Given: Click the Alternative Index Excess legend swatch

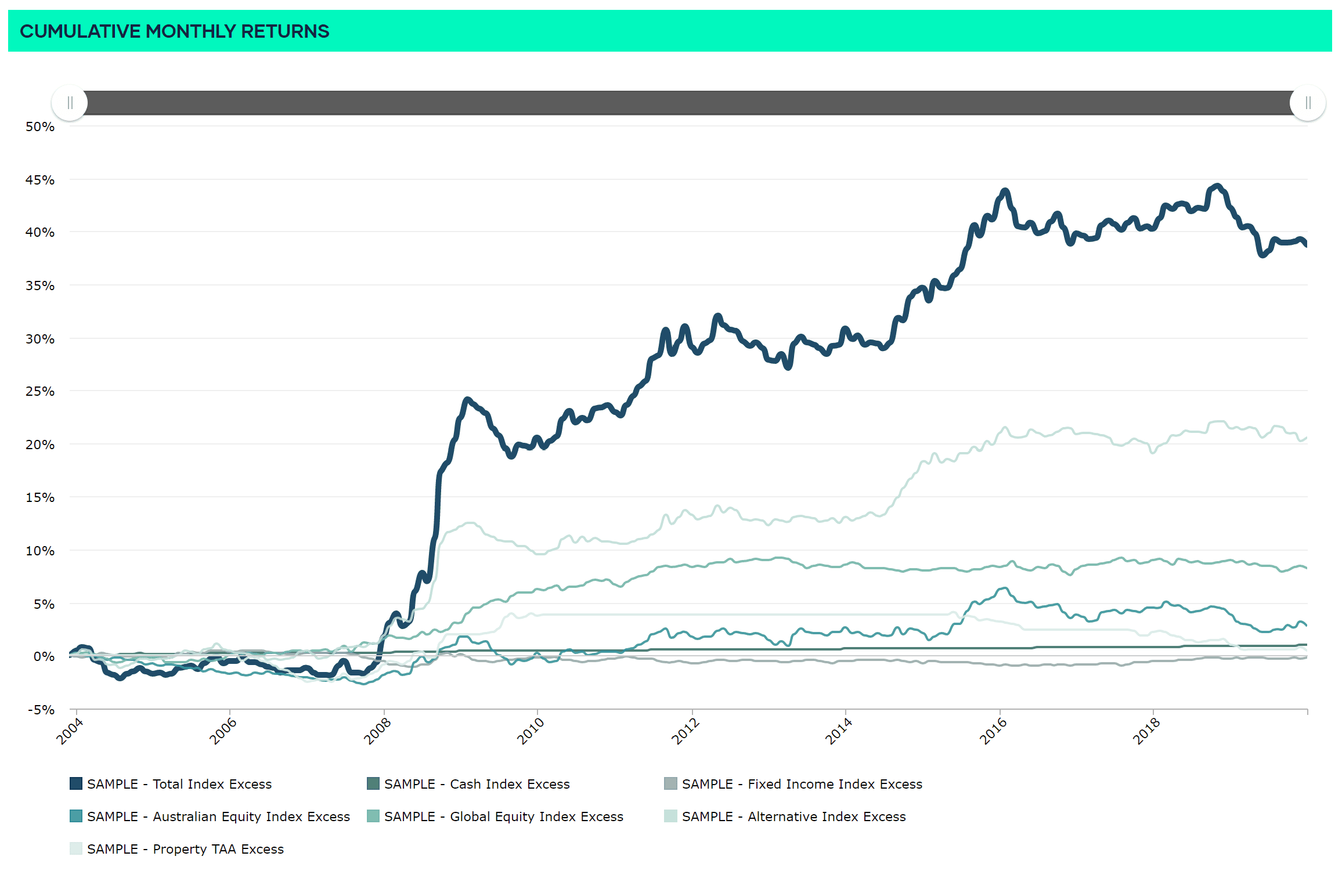Looking at the screenshot, I should tap(670, 816).
